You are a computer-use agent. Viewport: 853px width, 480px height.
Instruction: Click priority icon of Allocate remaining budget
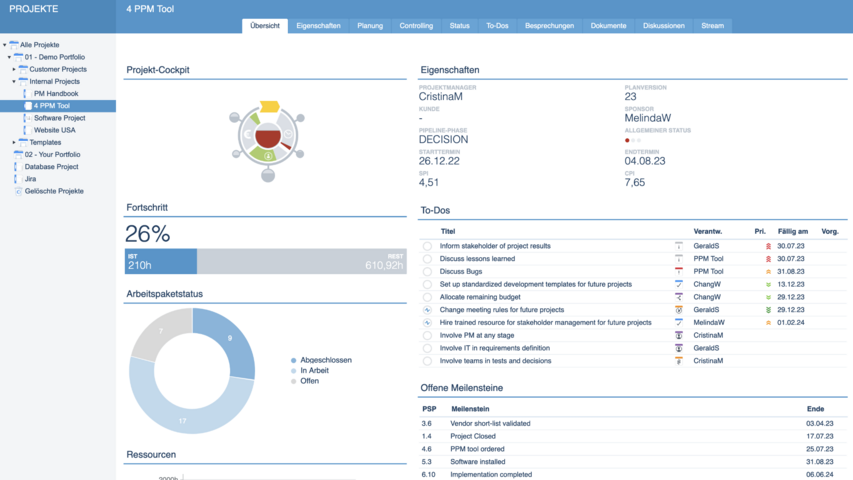coord(769,297)
